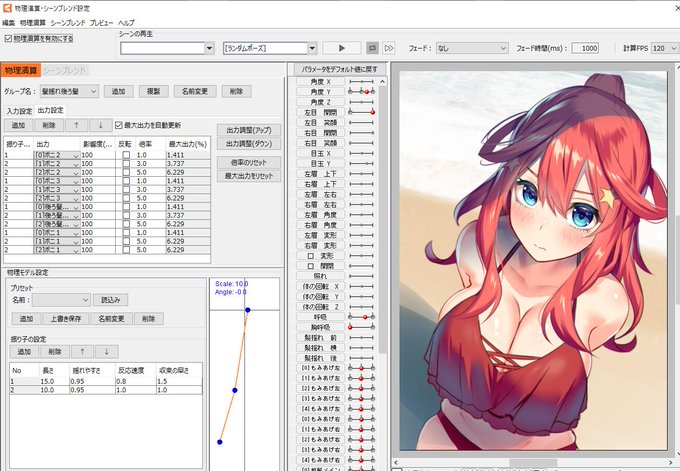Image resolution: width=680 pixels, height=471 pixels.
Task: Open the [ランダムポーズ] dropdown
Action: point(312,48)
